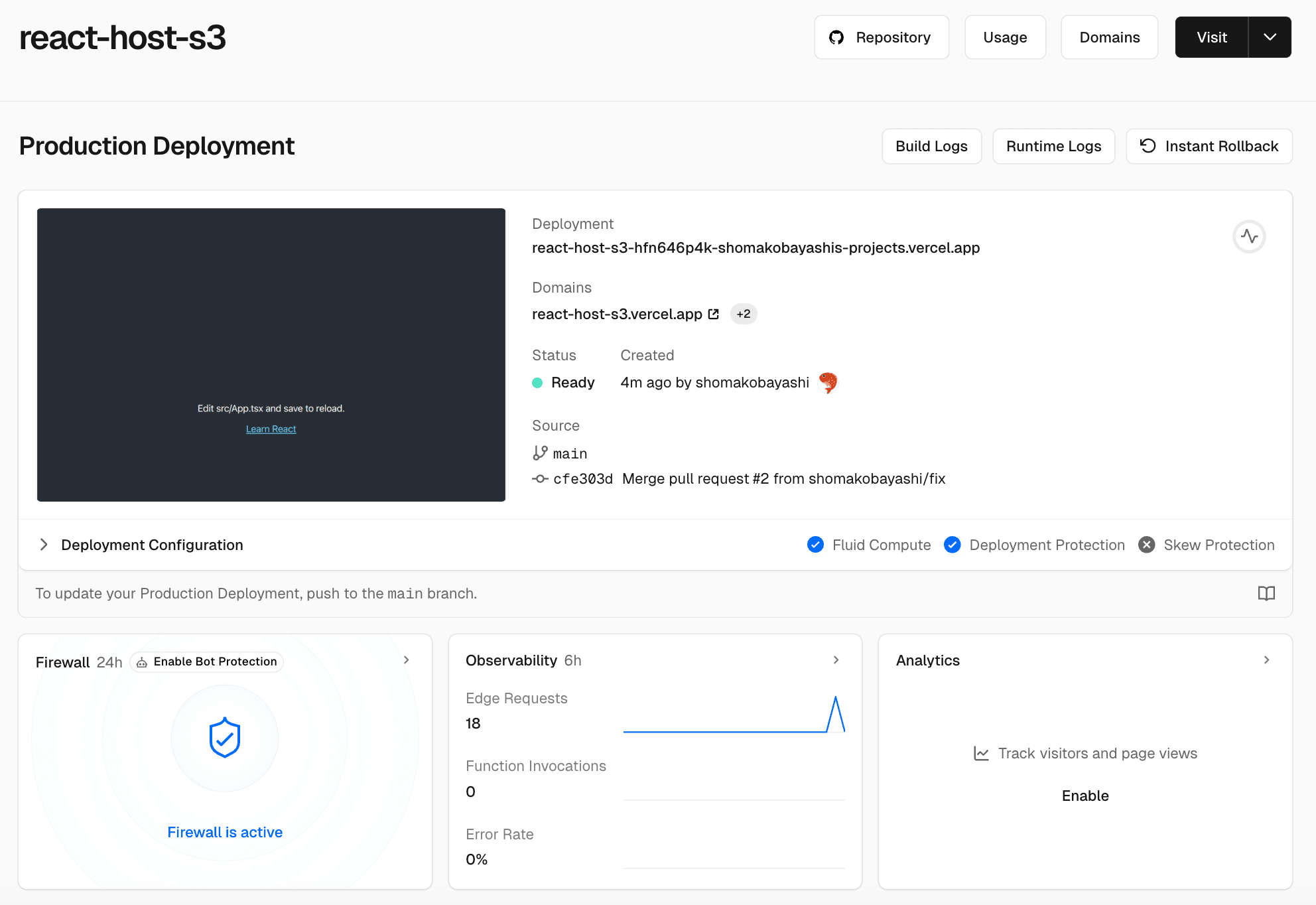Click the commit node icon
The width and height of the screenshot is (1316, 905).
pyautogui.click(x=540, y=478)
